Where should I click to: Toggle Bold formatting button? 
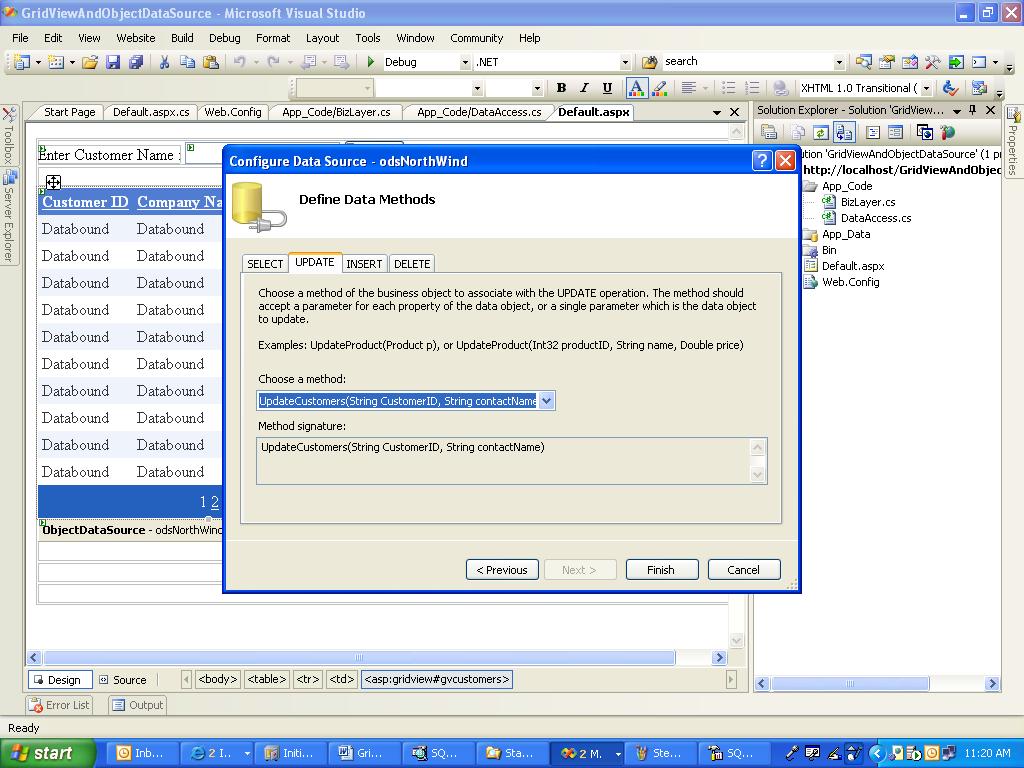(561, 88)
